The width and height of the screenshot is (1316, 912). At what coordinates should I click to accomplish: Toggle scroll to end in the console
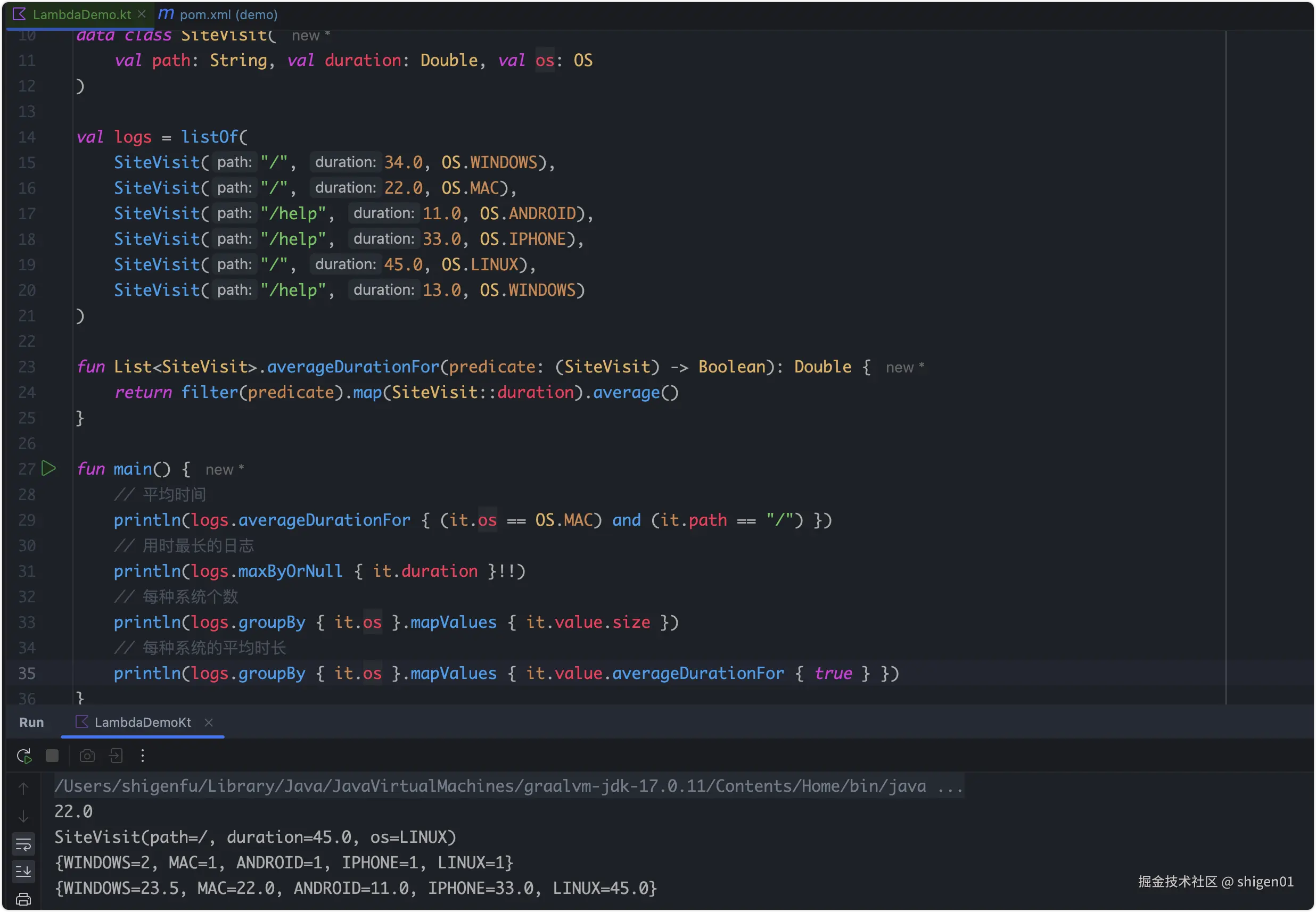23,871
